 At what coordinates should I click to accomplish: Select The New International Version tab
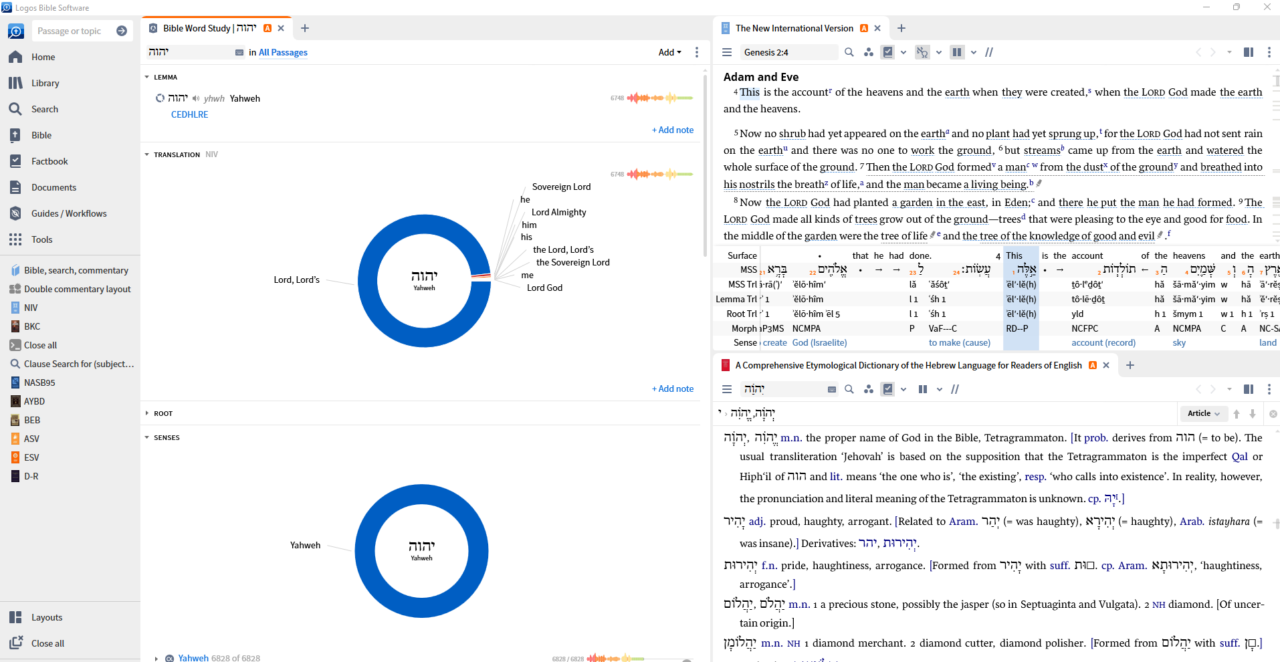coord(793,28)
